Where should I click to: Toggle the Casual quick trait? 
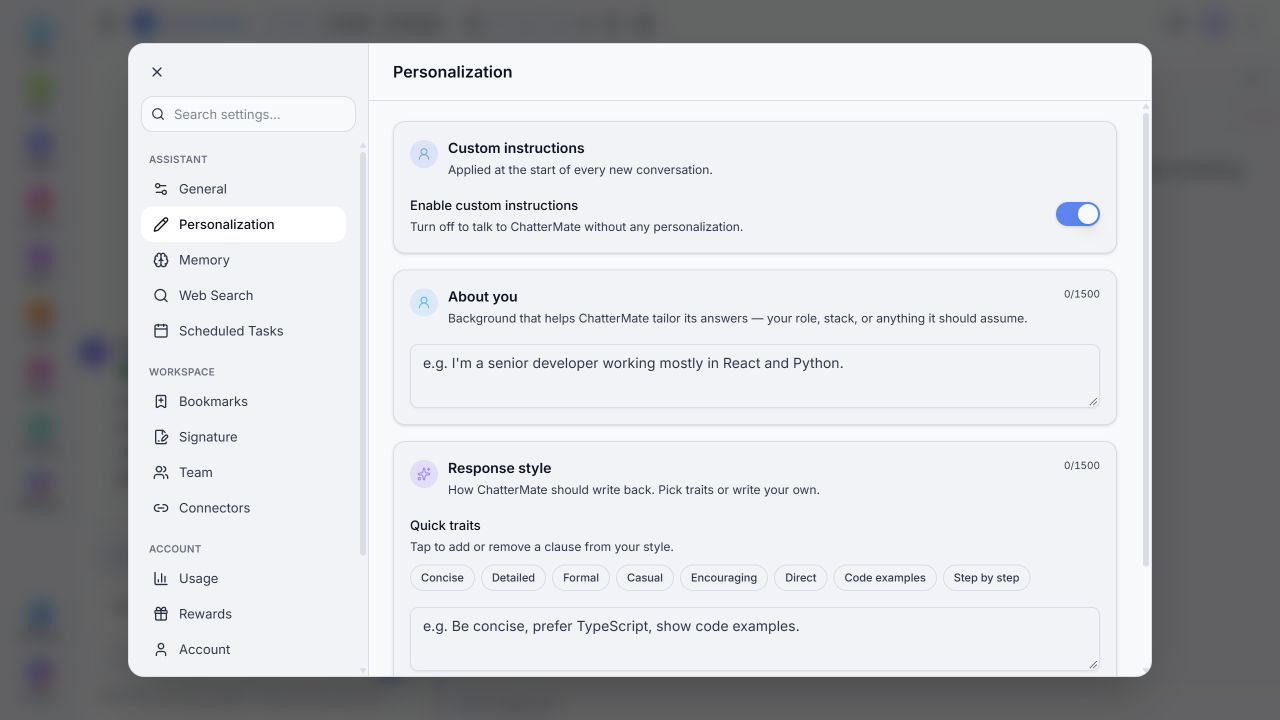click(645, 578)
